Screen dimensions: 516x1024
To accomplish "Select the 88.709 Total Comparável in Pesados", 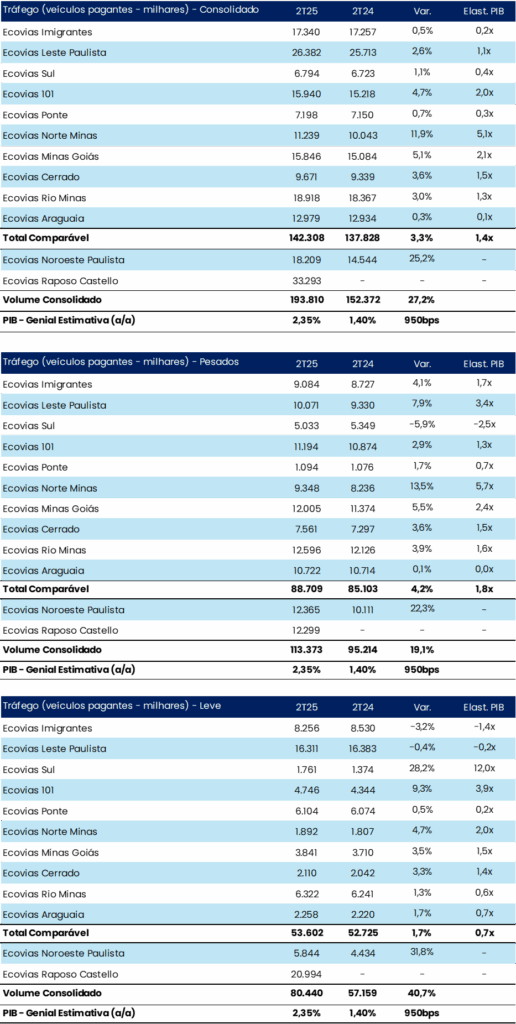I will 305,590.
